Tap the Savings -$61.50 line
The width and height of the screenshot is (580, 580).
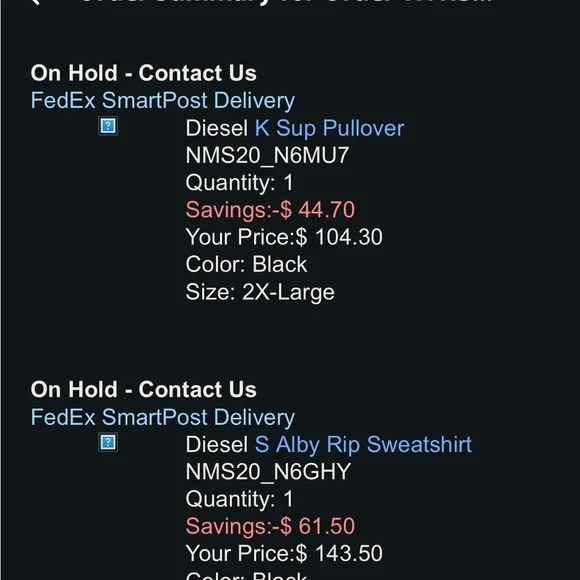270,526
